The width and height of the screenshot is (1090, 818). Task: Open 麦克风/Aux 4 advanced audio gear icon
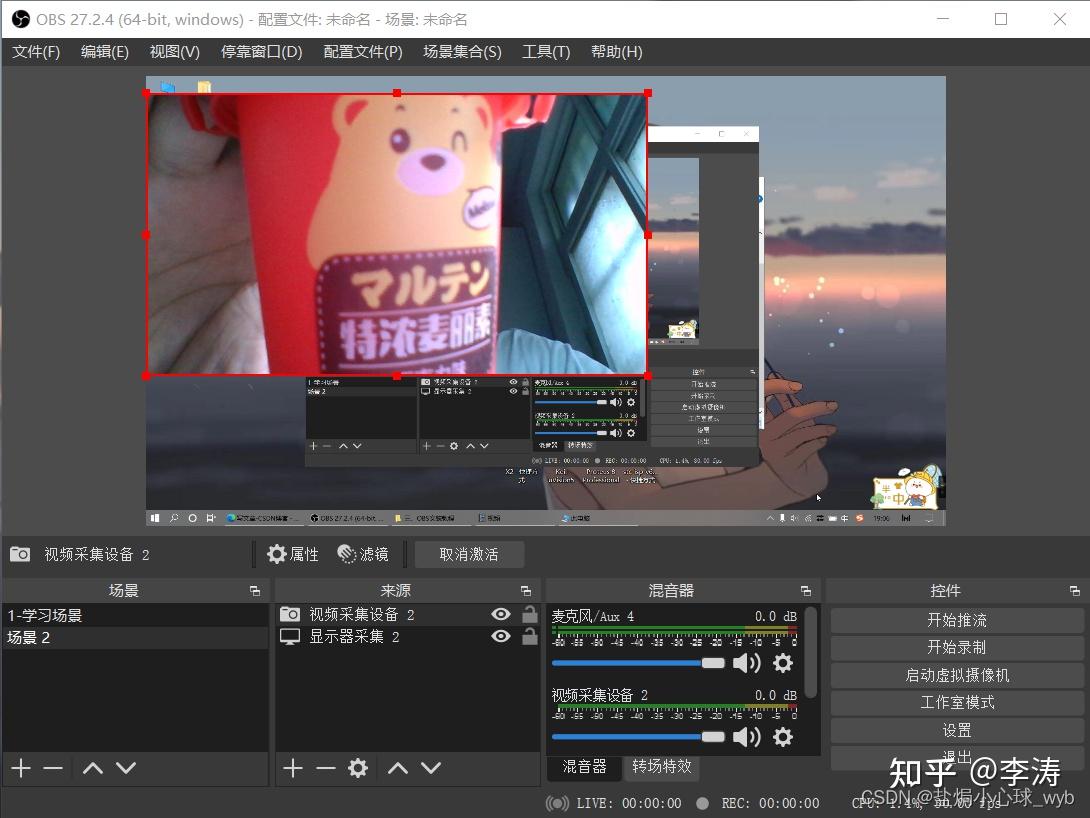click(783, 662)
